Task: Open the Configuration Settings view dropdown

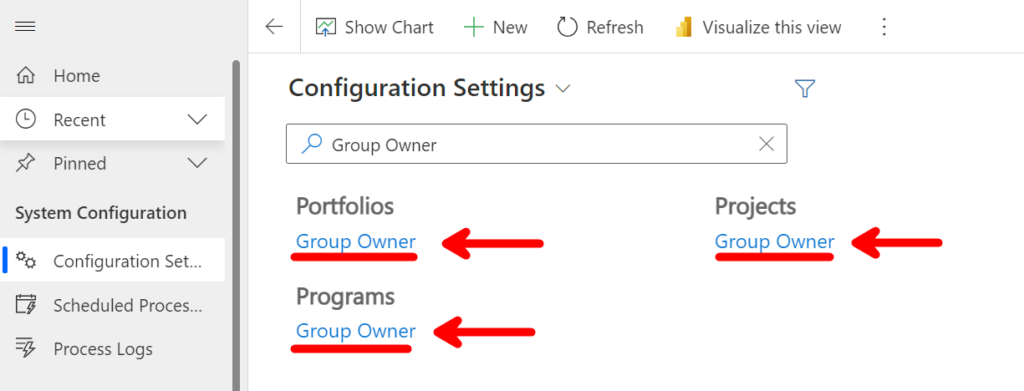Action: (x=563, y=88)
